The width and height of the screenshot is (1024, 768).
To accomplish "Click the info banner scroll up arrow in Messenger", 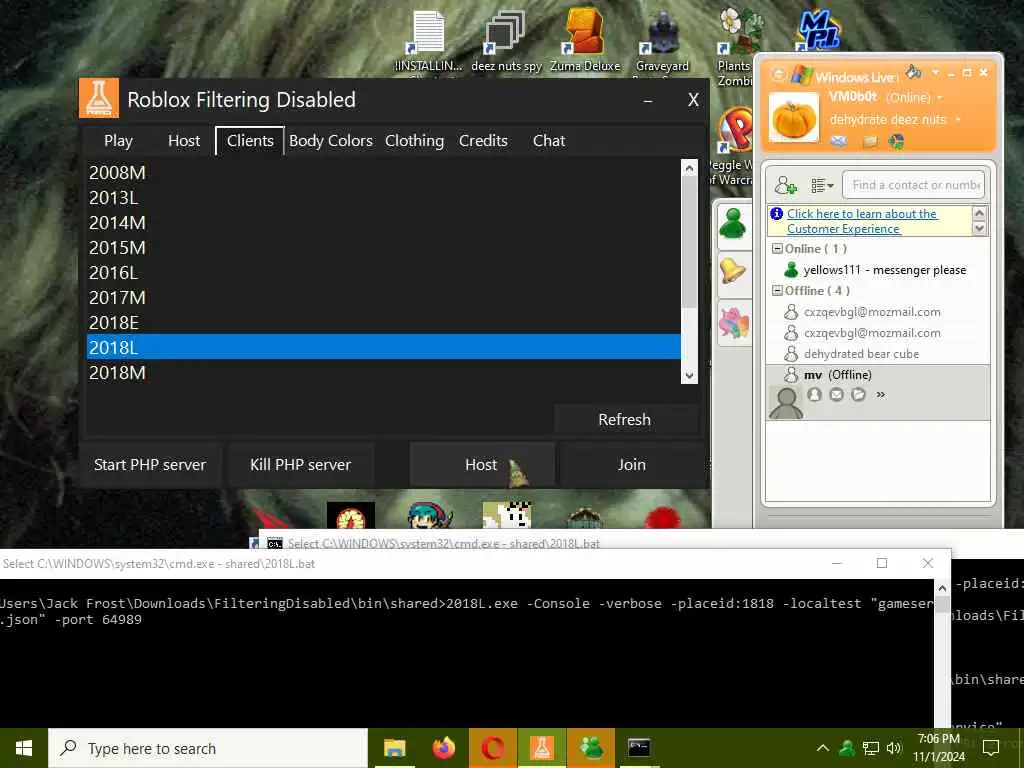I will tap(978, 213).
